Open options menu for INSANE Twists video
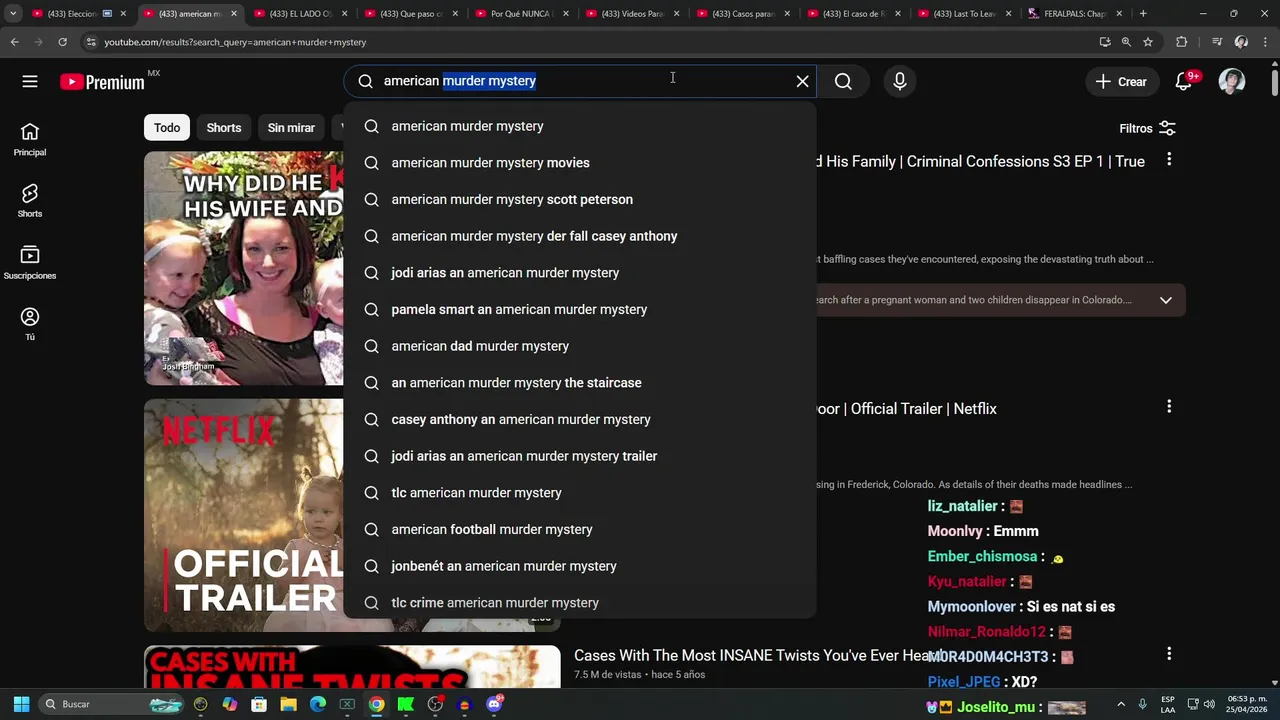Viewport: 1280px width, 720px height. (1169, 653)
